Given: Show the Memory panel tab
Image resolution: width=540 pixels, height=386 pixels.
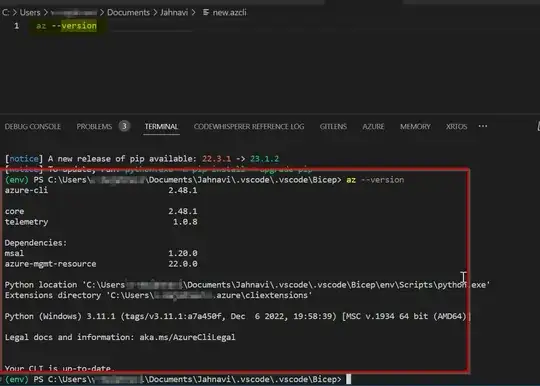Looking at the screenshot, I should point(415,127).
